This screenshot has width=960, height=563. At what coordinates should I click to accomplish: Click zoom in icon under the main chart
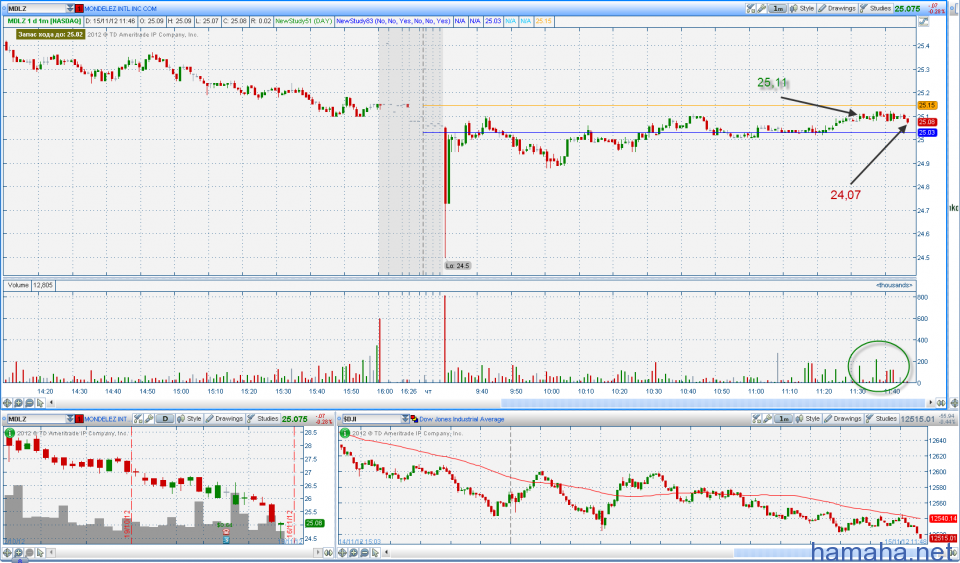coord(18,403)
